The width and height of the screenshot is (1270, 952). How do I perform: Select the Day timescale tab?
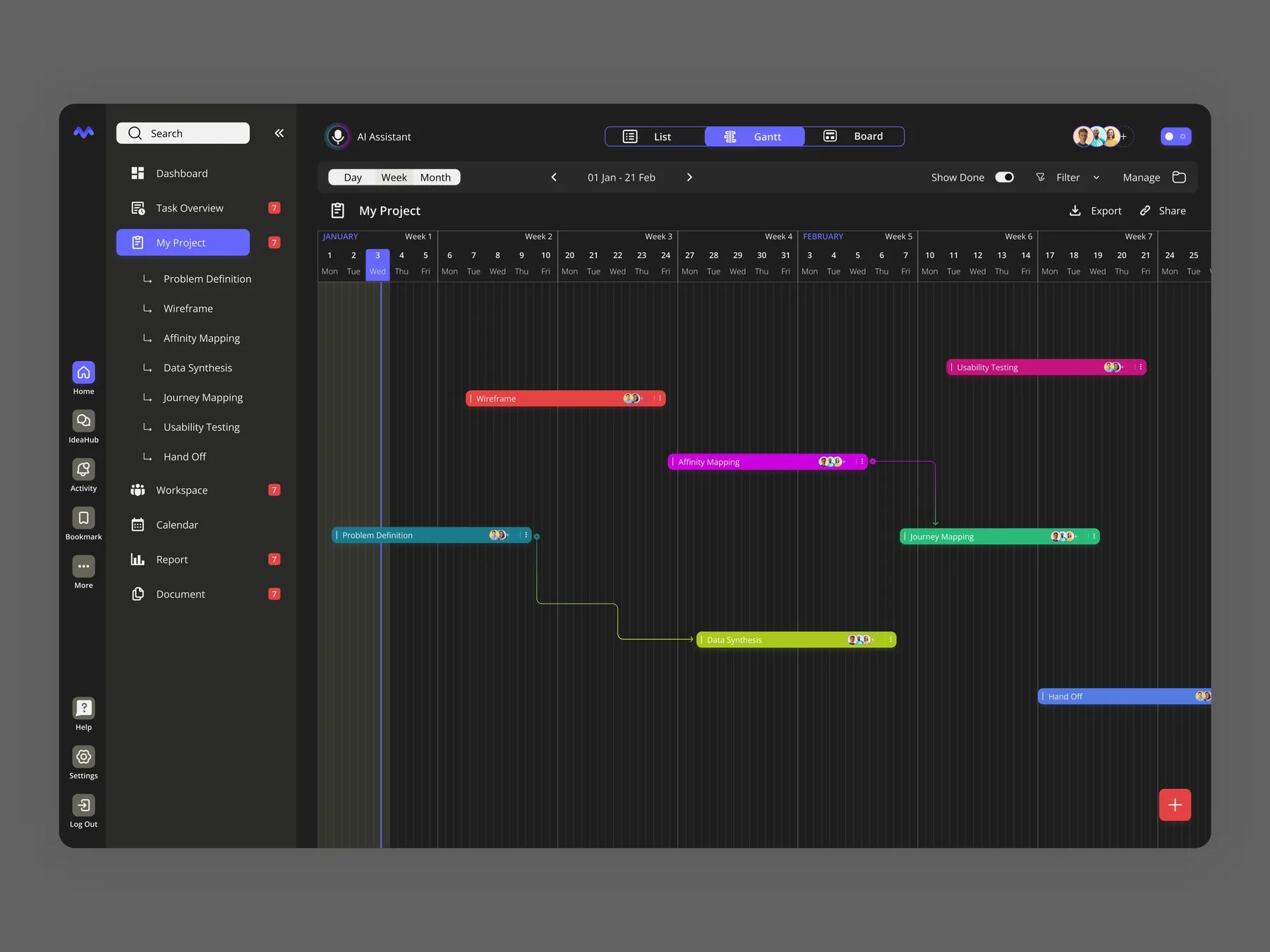pos(353,177)
